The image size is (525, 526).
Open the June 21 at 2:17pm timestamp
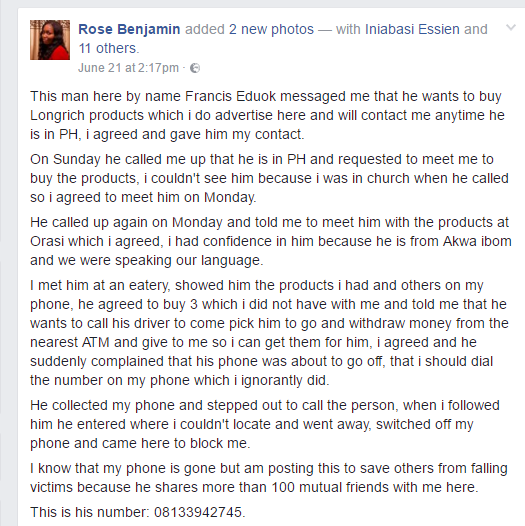(x=128, y=68)
